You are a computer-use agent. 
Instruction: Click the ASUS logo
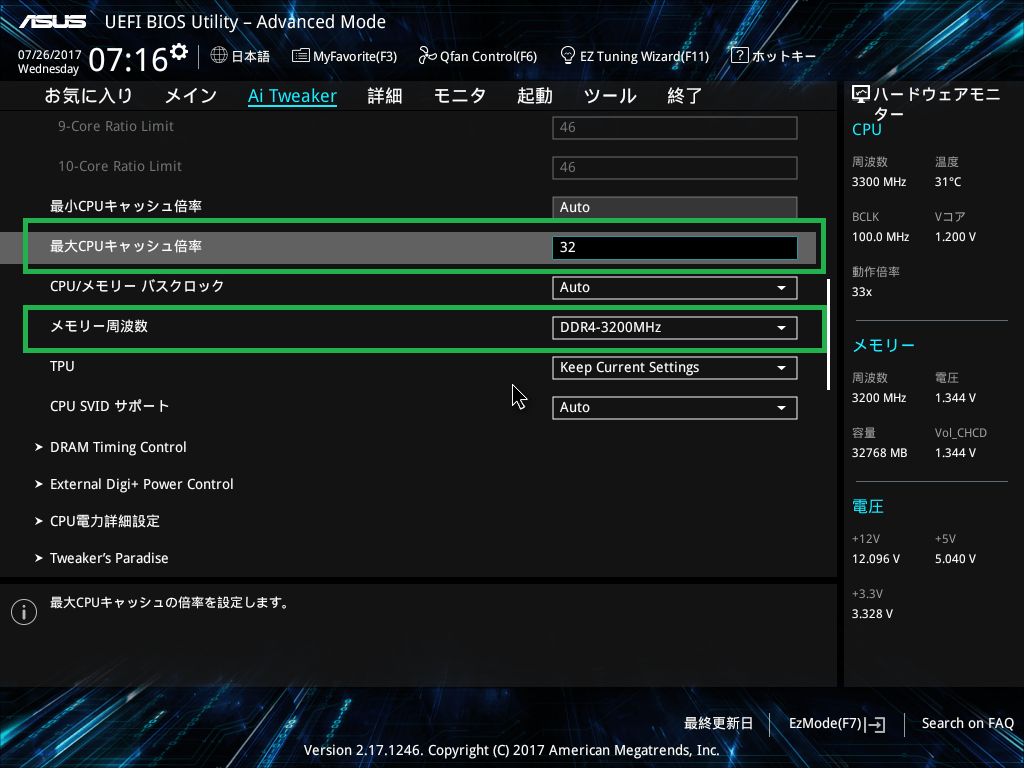click(x=52, y=22)
